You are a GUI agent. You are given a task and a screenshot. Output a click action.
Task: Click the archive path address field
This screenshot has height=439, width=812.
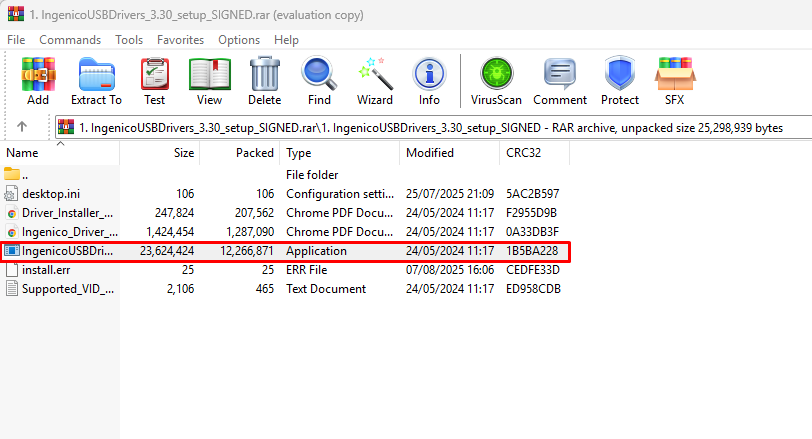pos(430,127)
